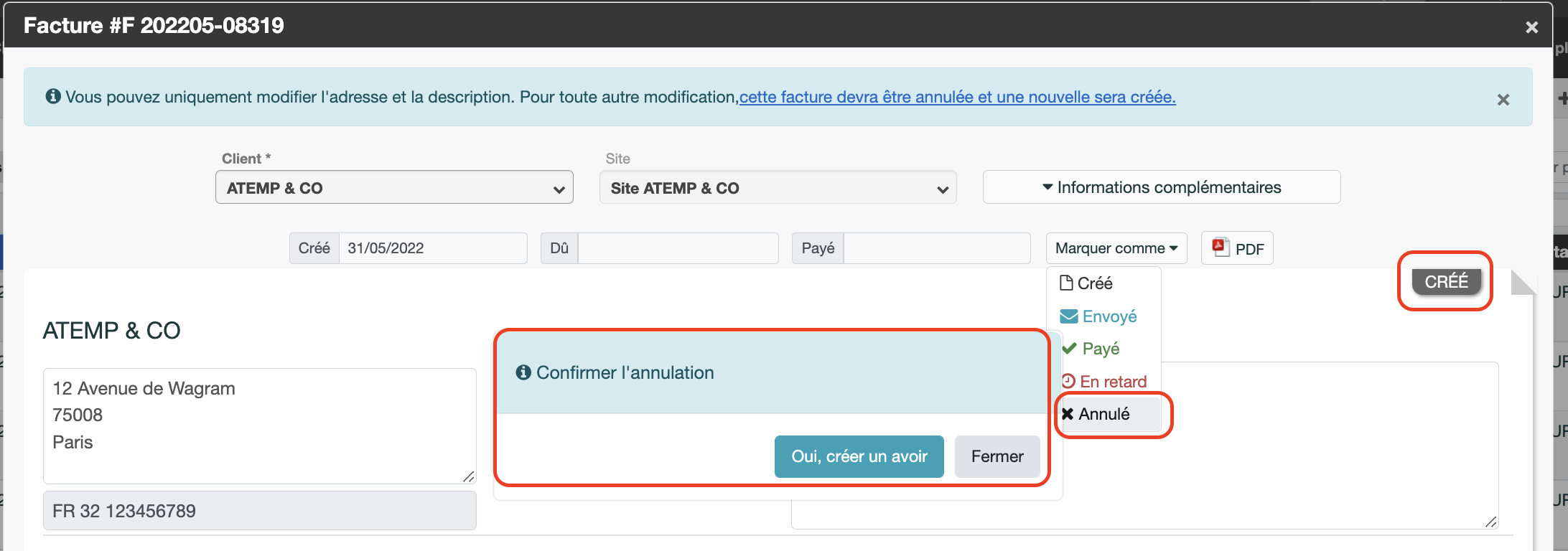The image size is (1568, 551).
Task: Click the address text area with Avenue de Wagram
Action: (x=260, y=426)
